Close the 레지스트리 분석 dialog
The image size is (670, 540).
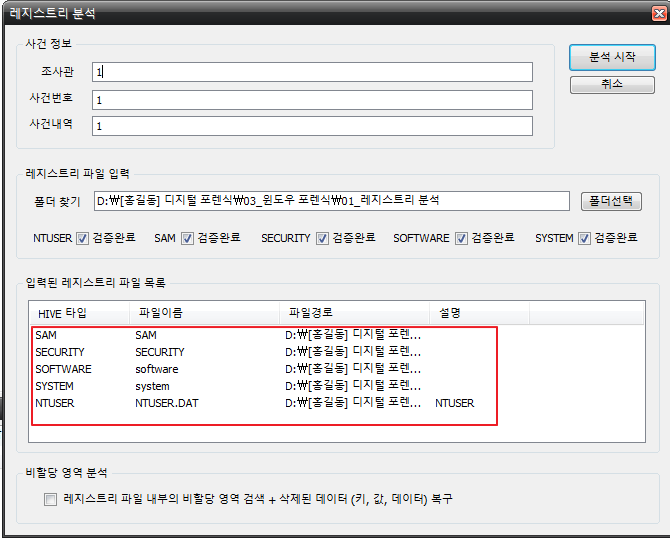click(659, 14)
